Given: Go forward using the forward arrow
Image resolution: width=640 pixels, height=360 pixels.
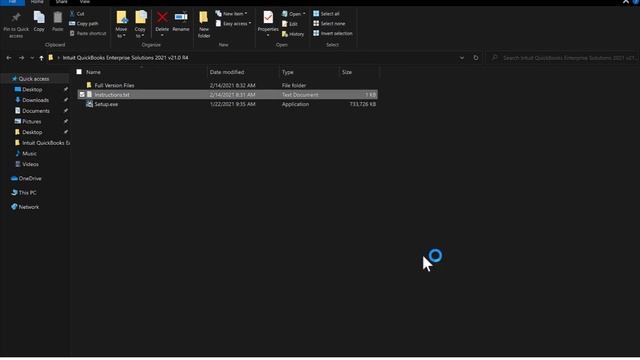Looking at the screenshot, I should (21, 58).
